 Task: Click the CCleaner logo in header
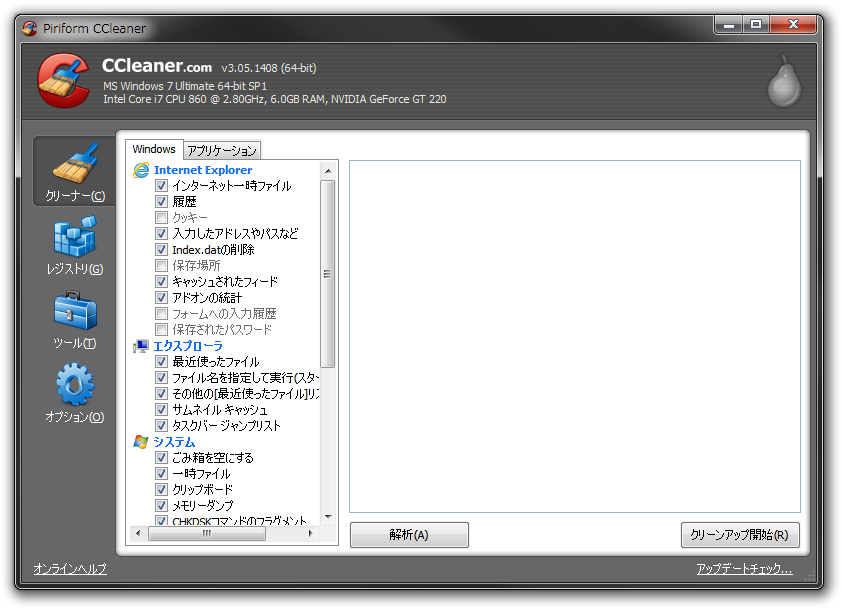coord(63,81)
